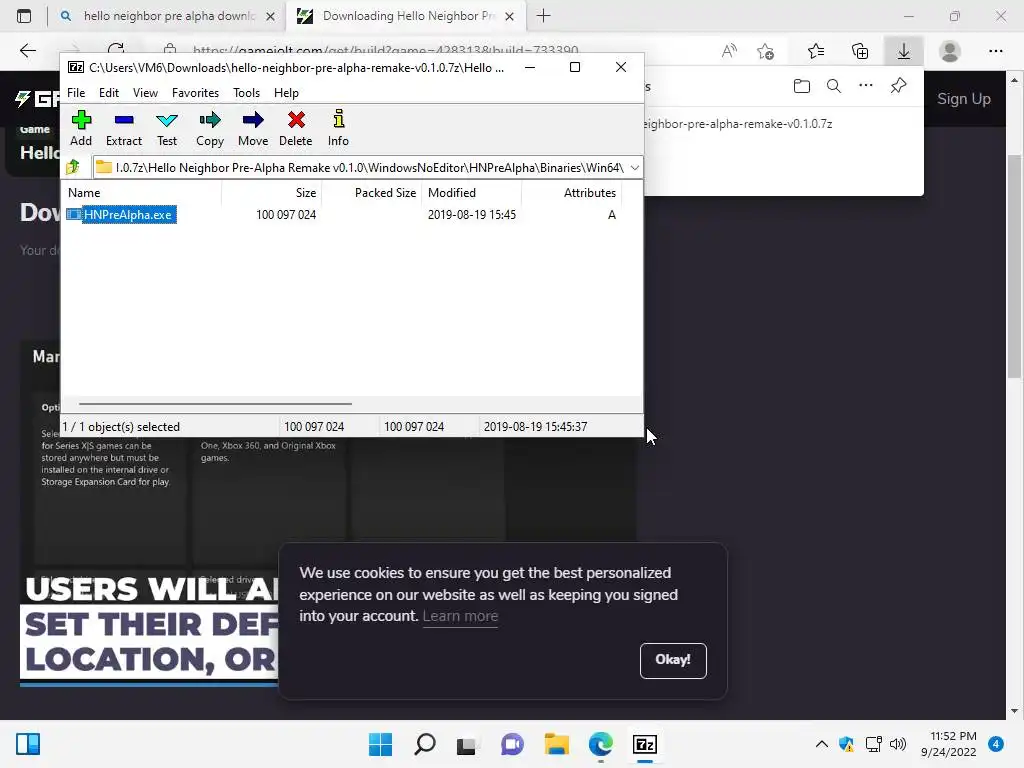Go up one folder level in 7-Zip
Image resolution: width=1024 pixels, height=768 pixels.
[x=73, y=167]
